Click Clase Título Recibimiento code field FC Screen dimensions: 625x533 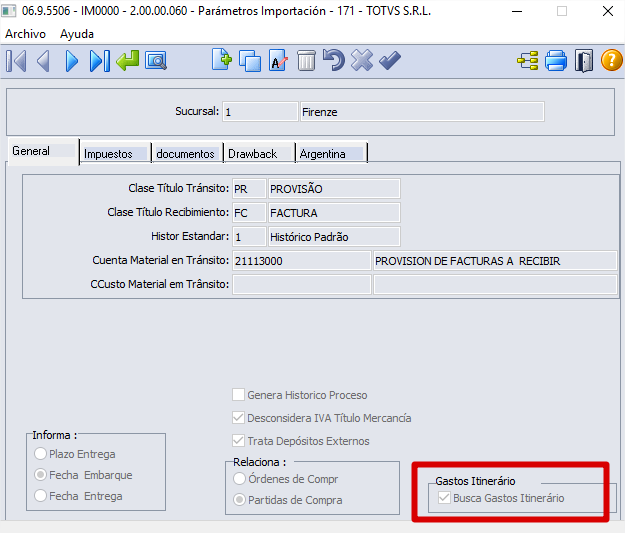(x=249, y=213)
